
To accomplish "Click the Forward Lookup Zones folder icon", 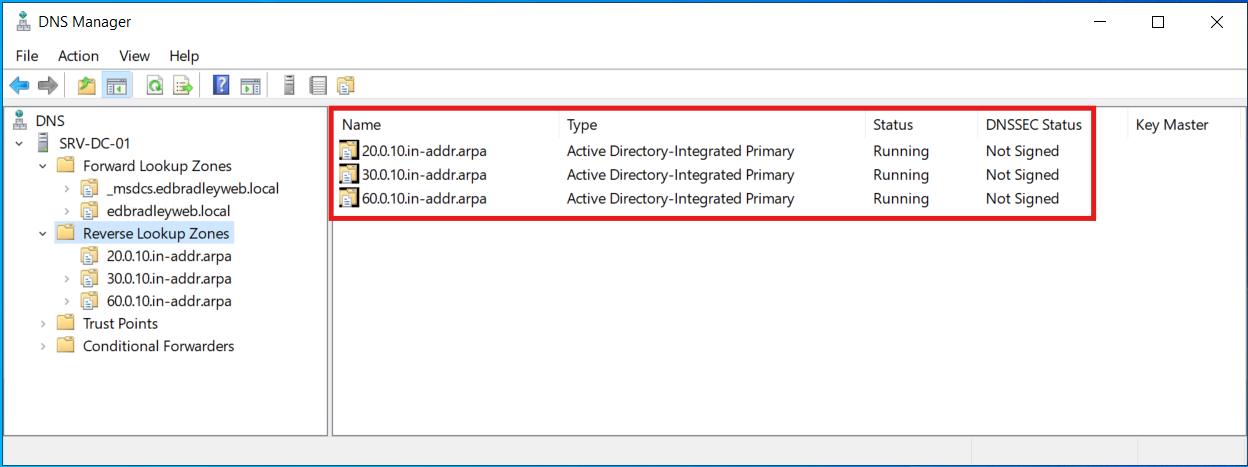I will (66, 166).
